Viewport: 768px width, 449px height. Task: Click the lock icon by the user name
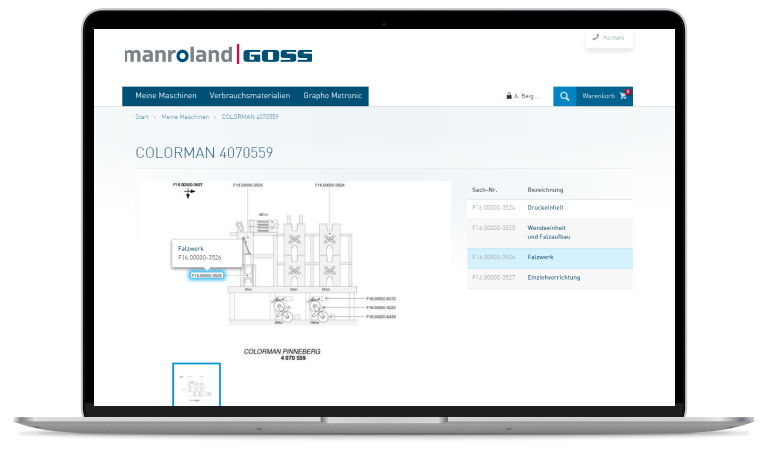(509, 96)
